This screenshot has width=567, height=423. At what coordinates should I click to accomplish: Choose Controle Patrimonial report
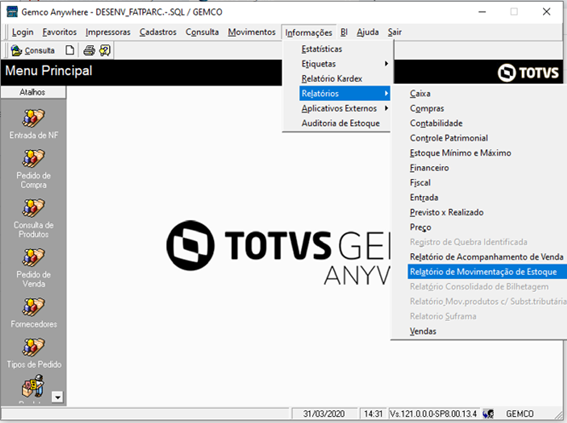449,138
